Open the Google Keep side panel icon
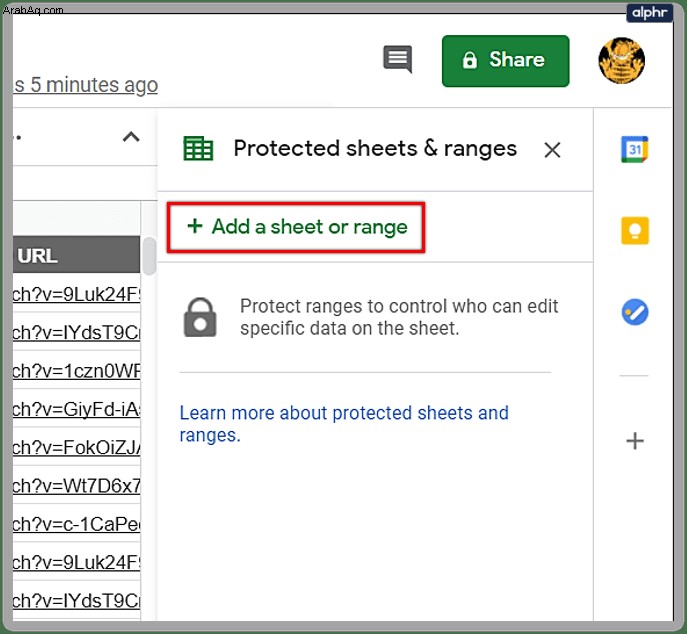The height and width of the screenshot is (634, 687). coord(635,230)
